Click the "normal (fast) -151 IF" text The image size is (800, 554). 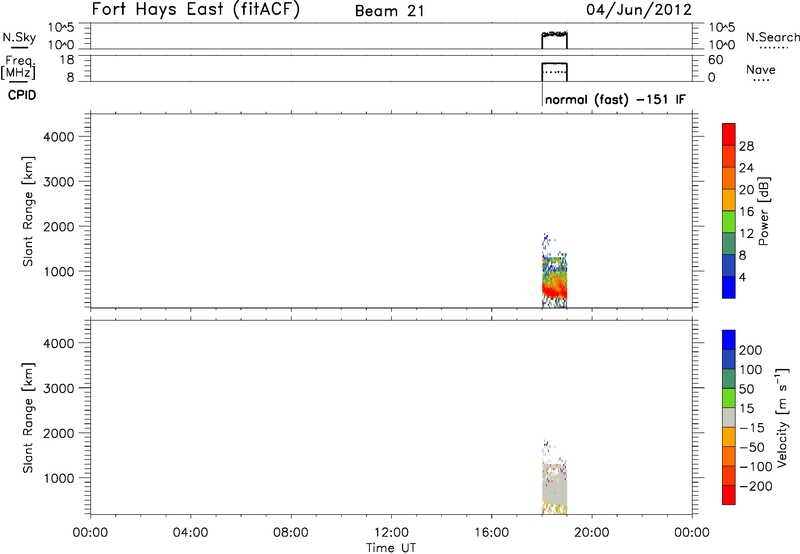pyautogui.click(x=615, y=99)
